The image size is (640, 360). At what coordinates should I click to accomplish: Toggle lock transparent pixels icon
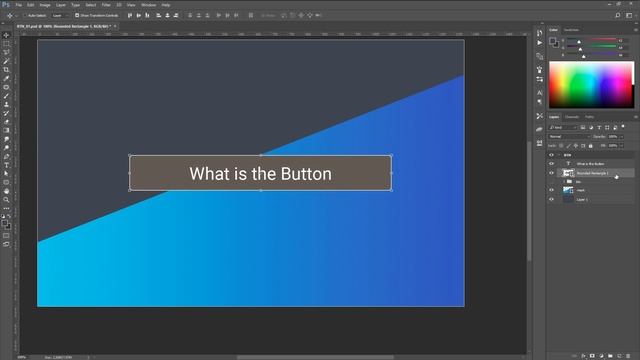[561, 146]
